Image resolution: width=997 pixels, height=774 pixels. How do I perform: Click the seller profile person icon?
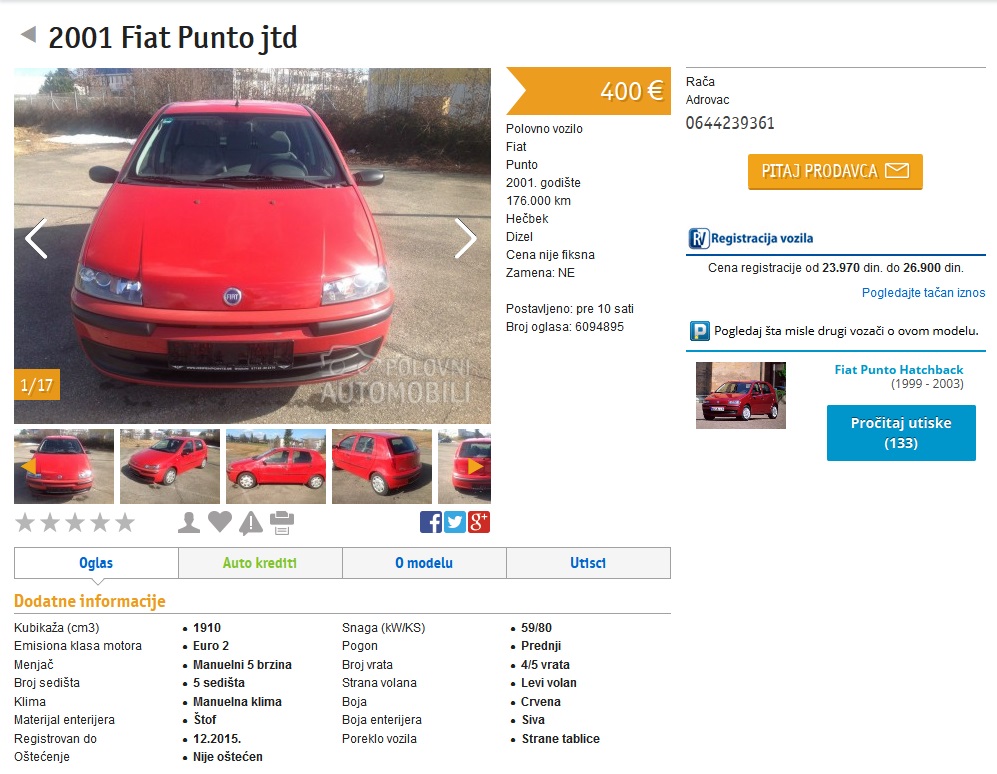click(189, 522)
